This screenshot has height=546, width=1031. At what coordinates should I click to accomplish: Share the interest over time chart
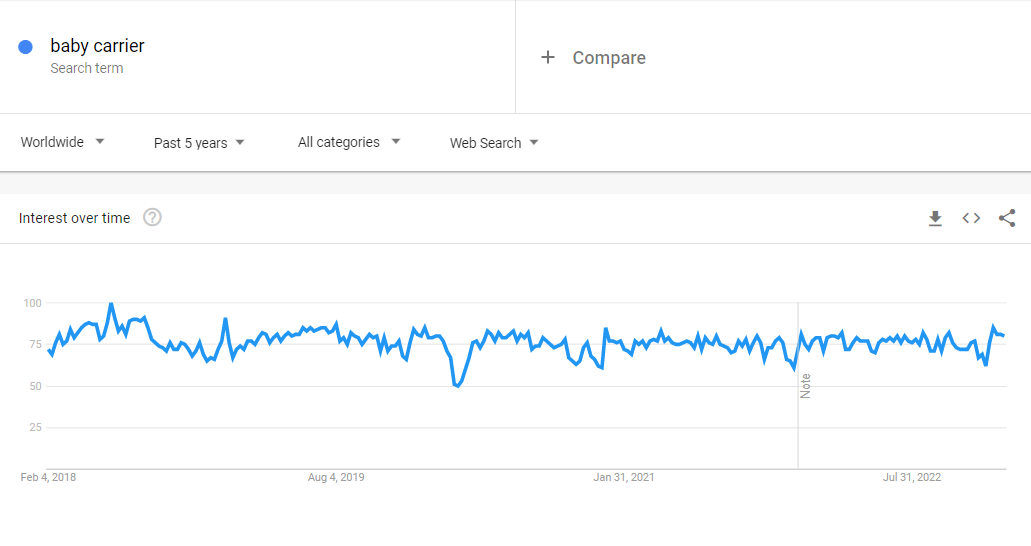(1007, 218)
